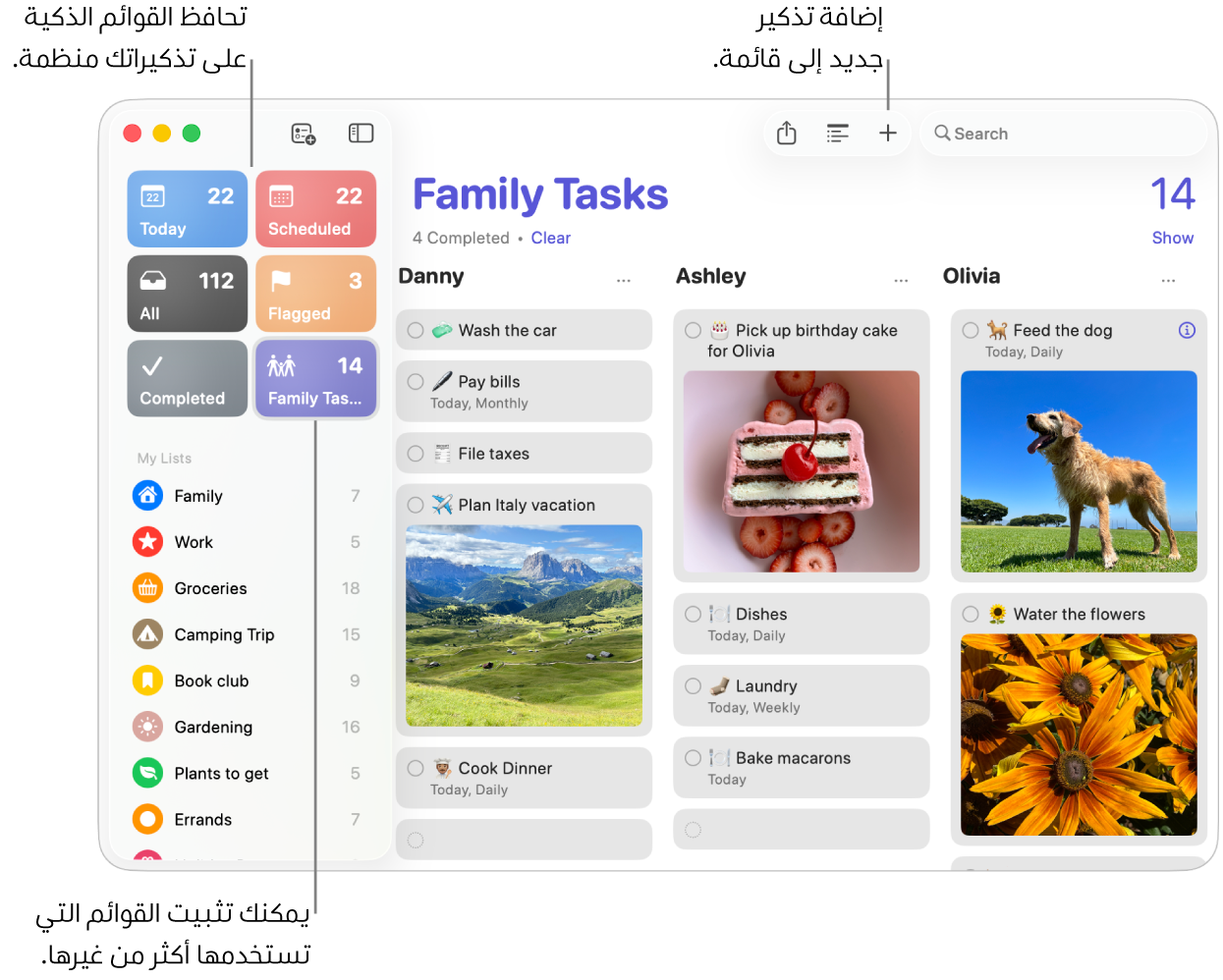Select the Groceries list basket icon
Viewport: 1223px width, 980px height.
tap(147, 588)
